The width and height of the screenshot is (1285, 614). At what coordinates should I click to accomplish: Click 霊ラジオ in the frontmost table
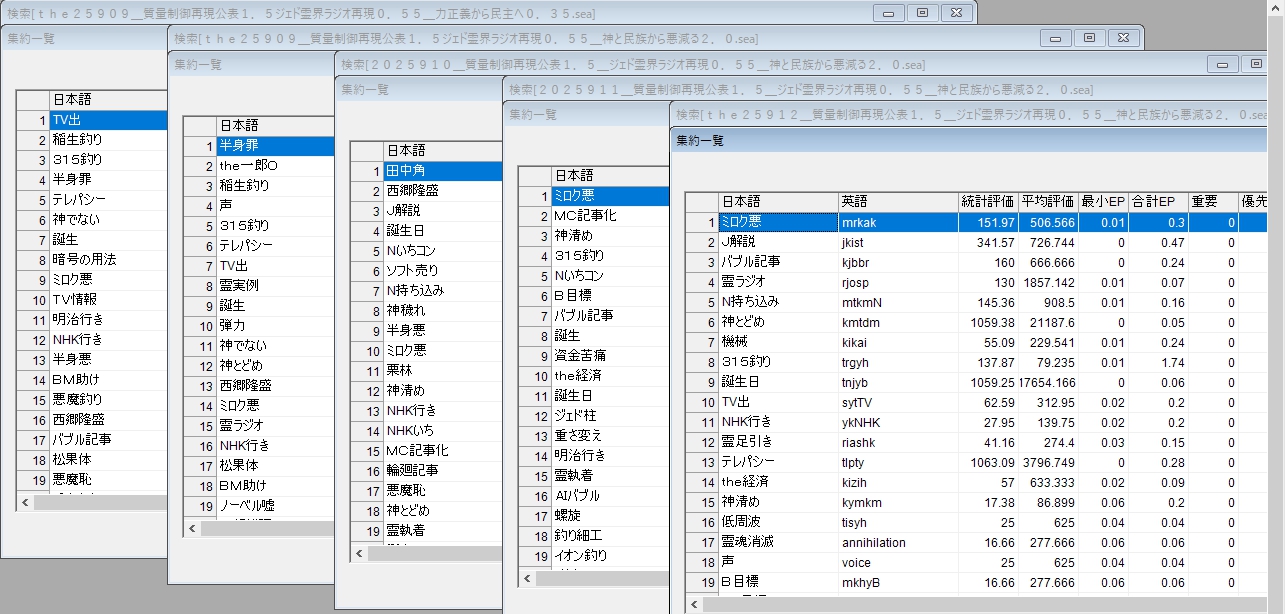[777, 282]
